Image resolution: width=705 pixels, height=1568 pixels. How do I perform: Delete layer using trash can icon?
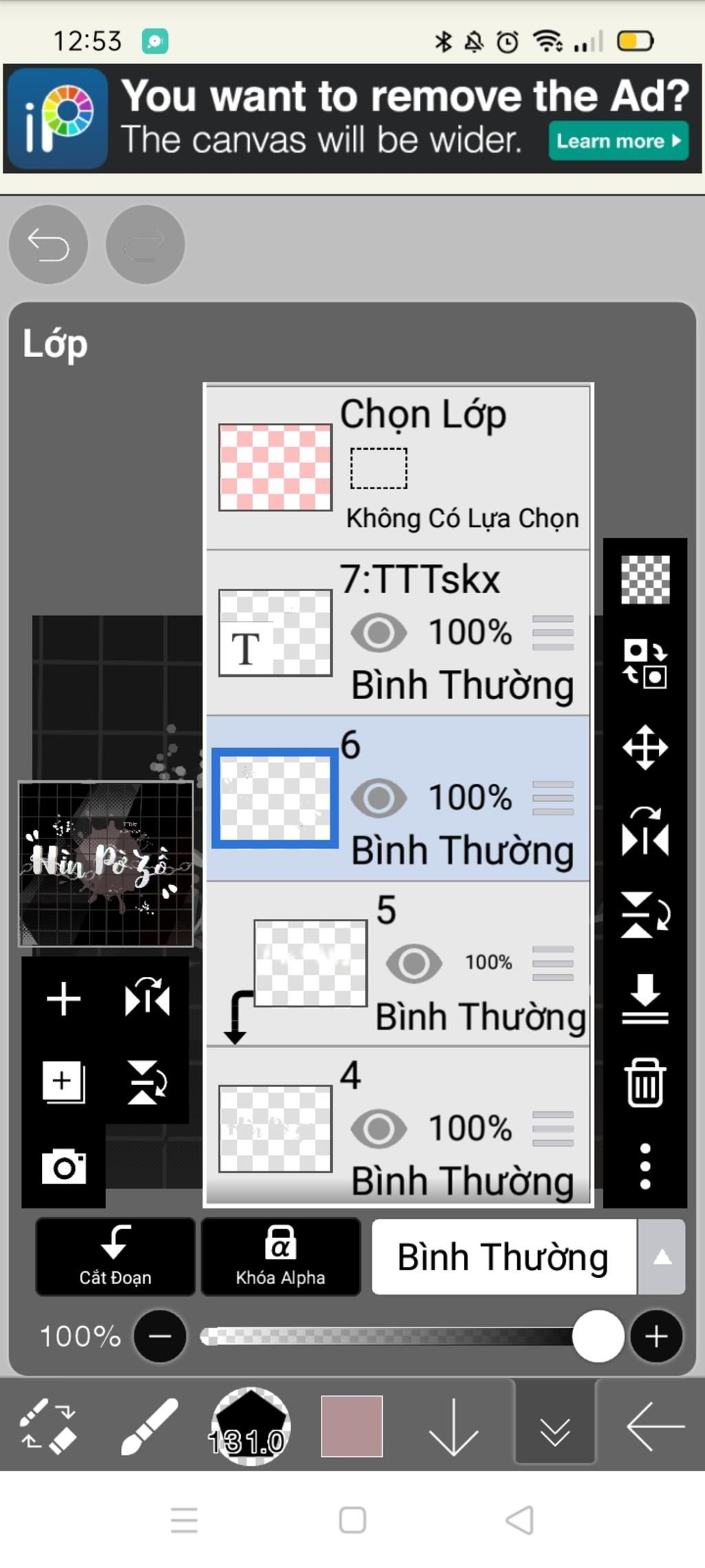(x=645, y=1083)
